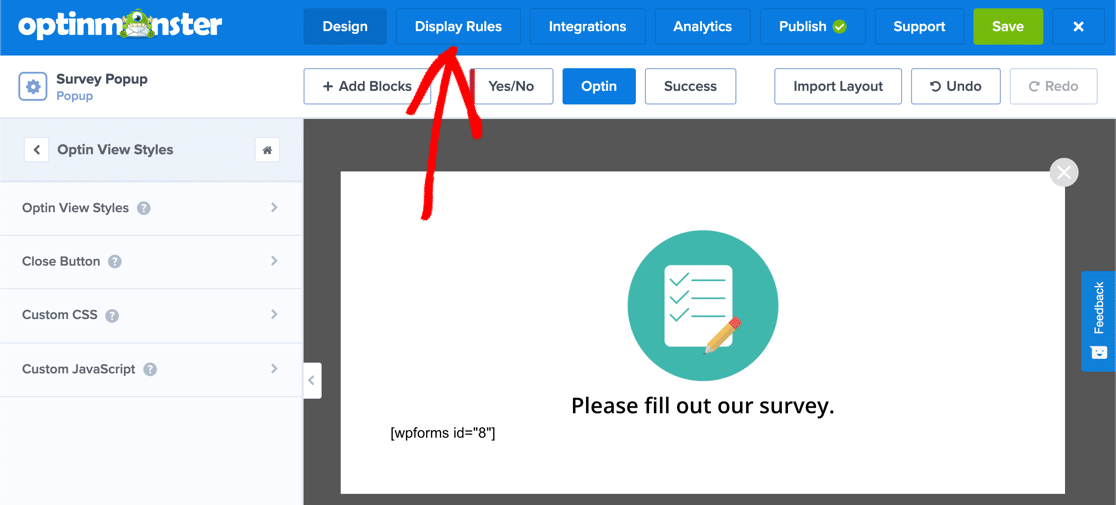Undo the last change
1116x505 pixels.
[x=956, y=86]
